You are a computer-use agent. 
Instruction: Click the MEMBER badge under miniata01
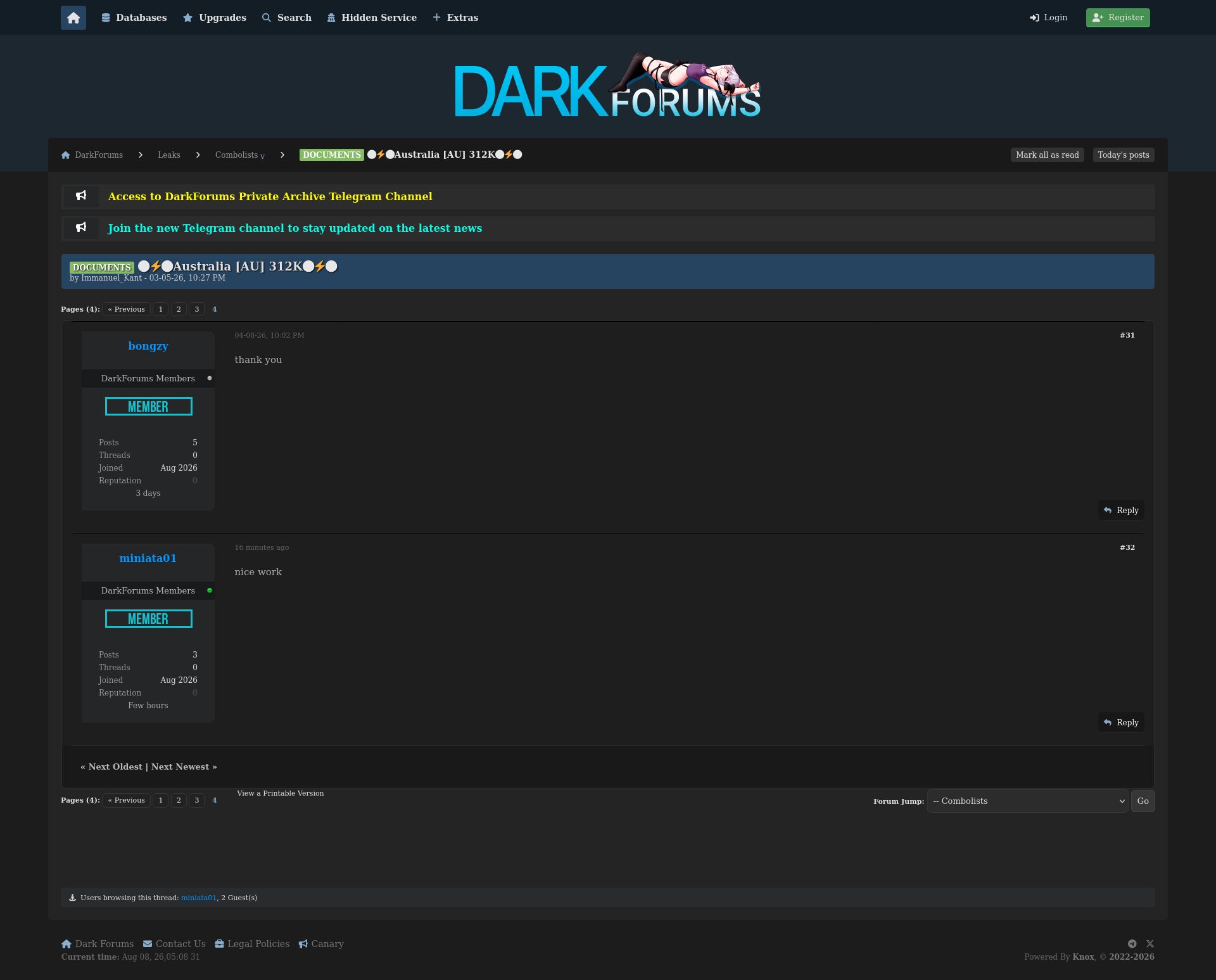point(149,619)
